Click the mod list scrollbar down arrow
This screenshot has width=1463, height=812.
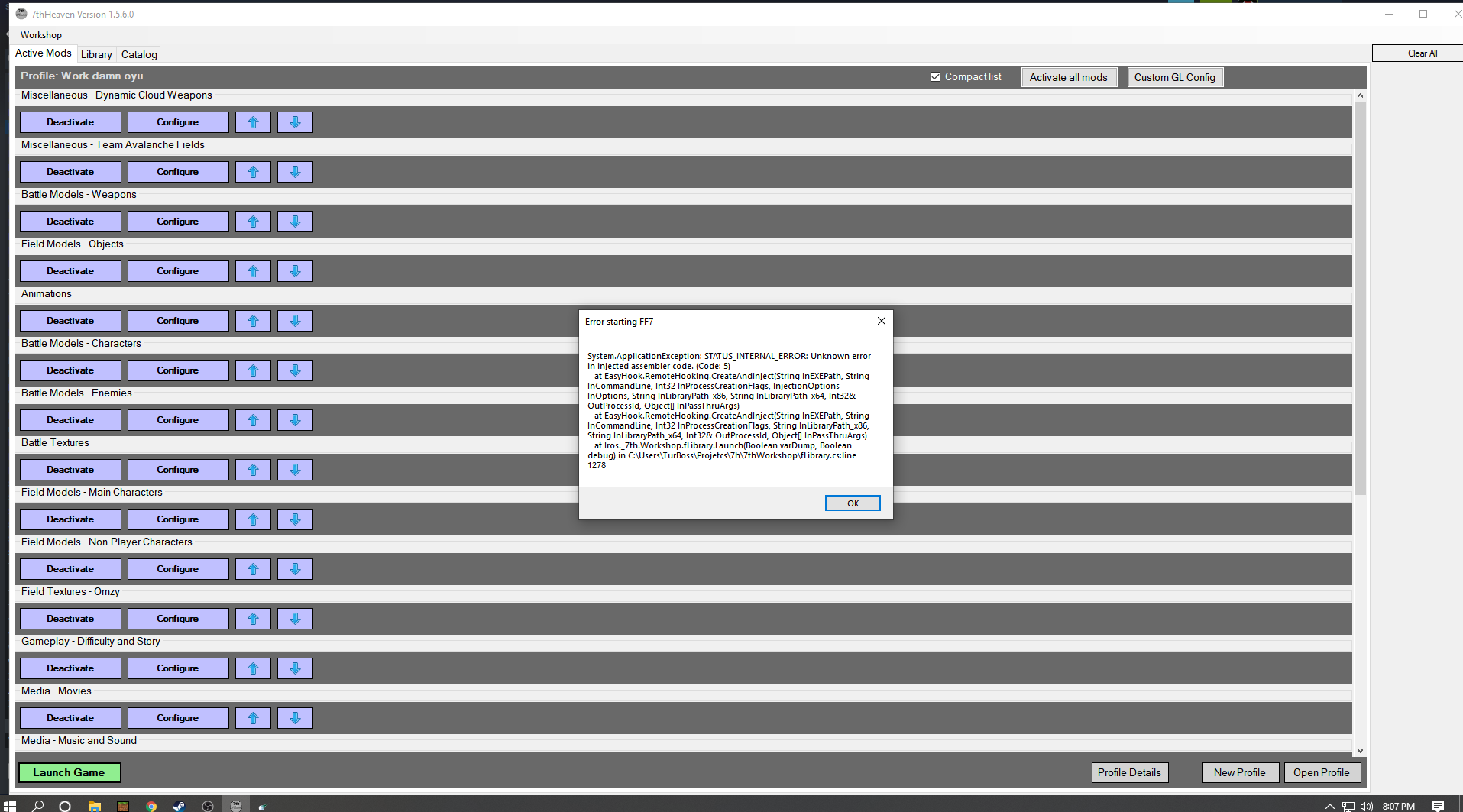coord(1360,751)
